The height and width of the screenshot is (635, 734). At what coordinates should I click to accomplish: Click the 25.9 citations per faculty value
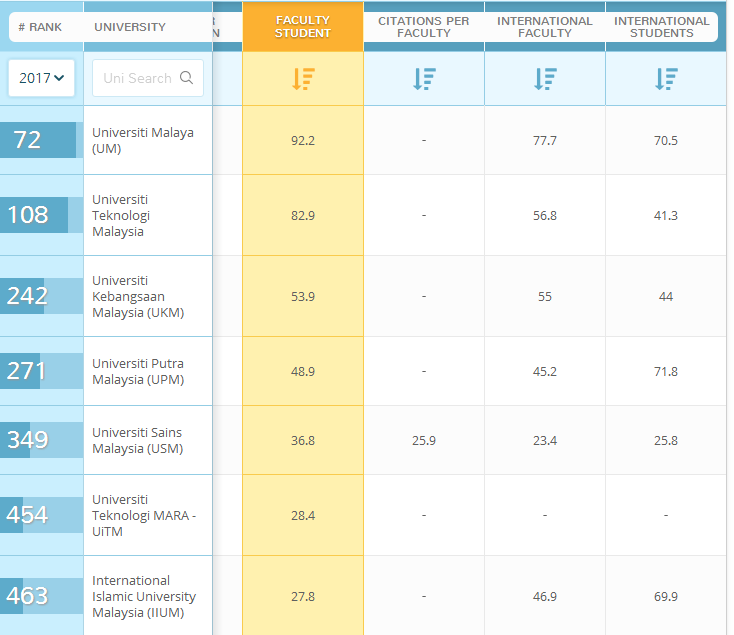[x=424, y=440]
